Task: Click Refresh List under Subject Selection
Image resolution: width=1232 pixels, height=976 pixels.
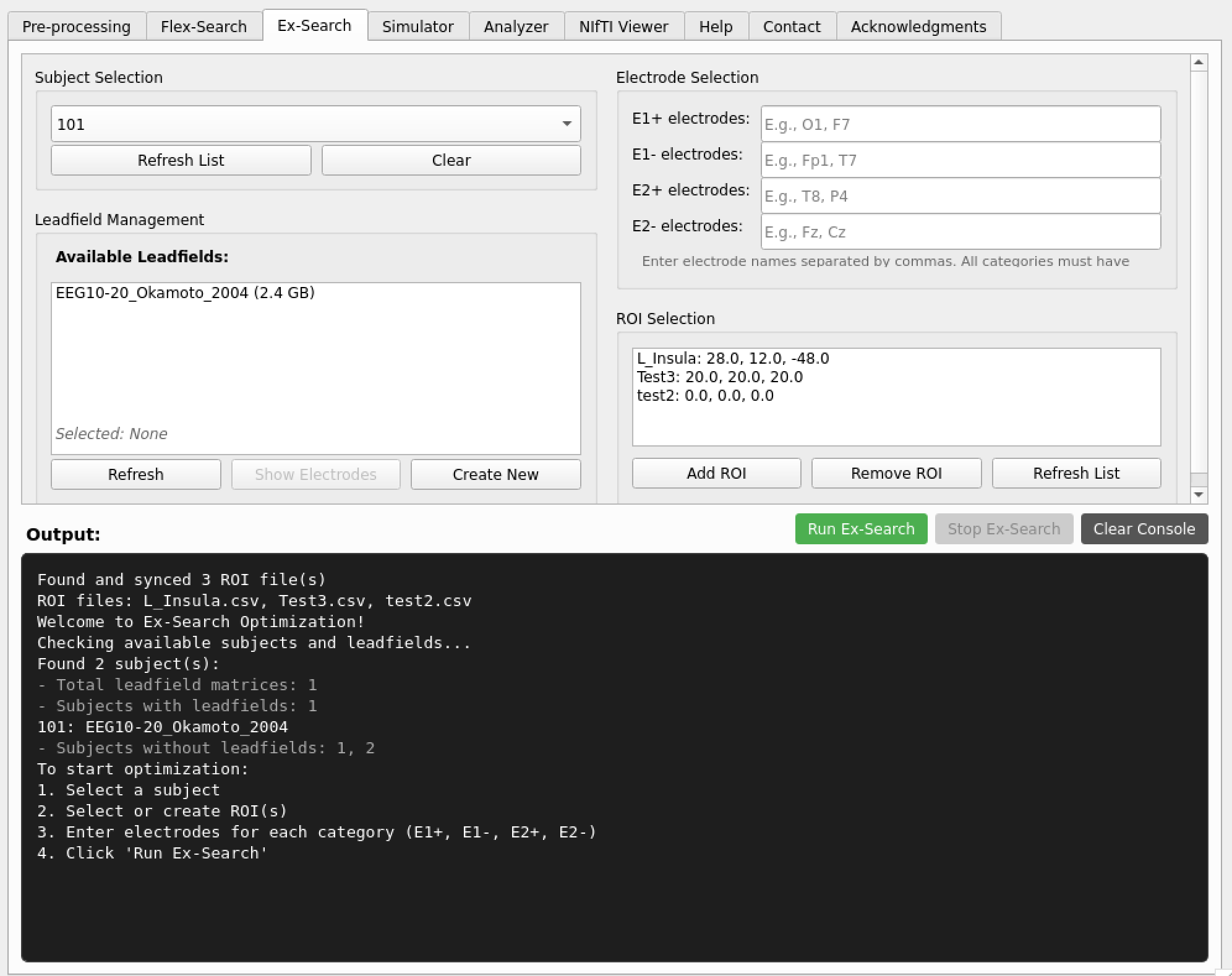Action: [181, 160]
